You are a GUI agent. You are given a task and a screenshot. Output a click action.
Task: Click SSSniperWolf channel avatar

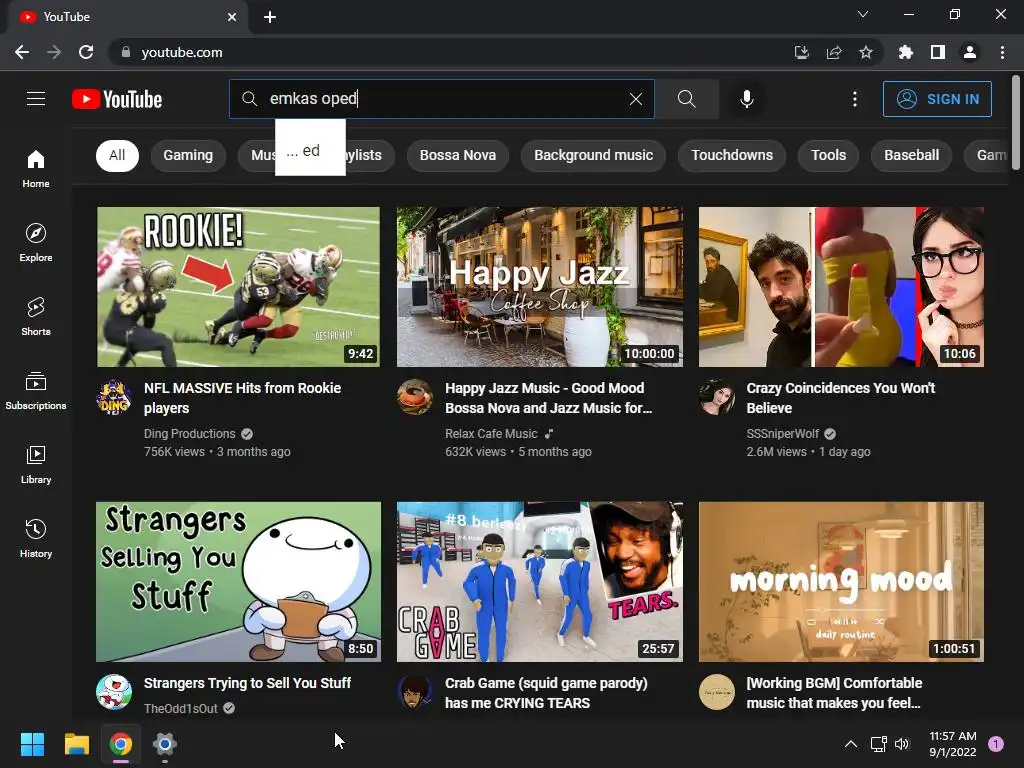click(717, 397)
